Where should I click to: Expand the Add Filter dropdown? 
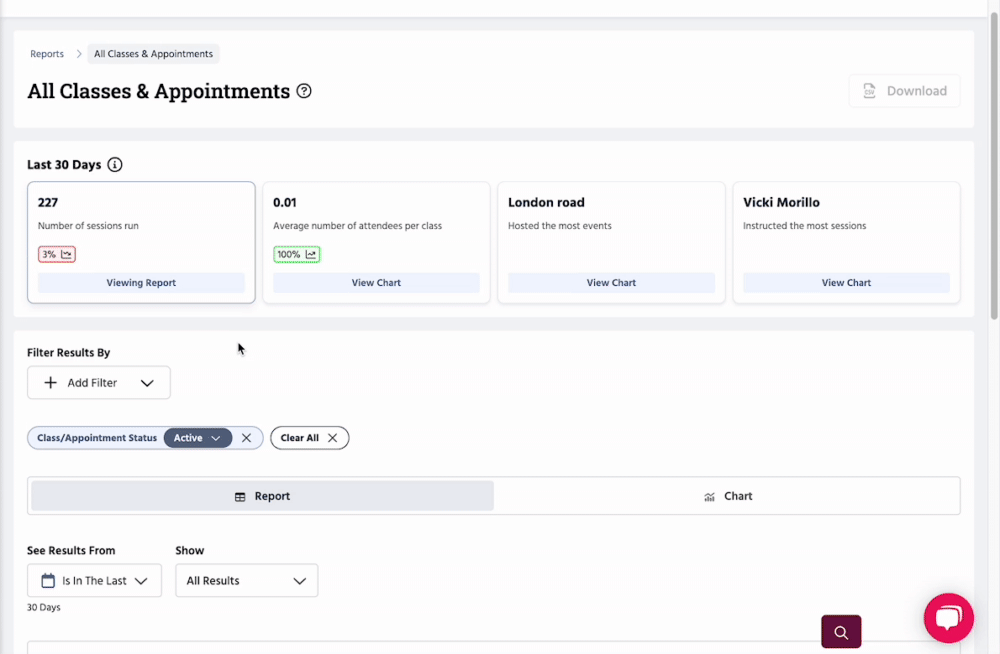coord(99,383)
